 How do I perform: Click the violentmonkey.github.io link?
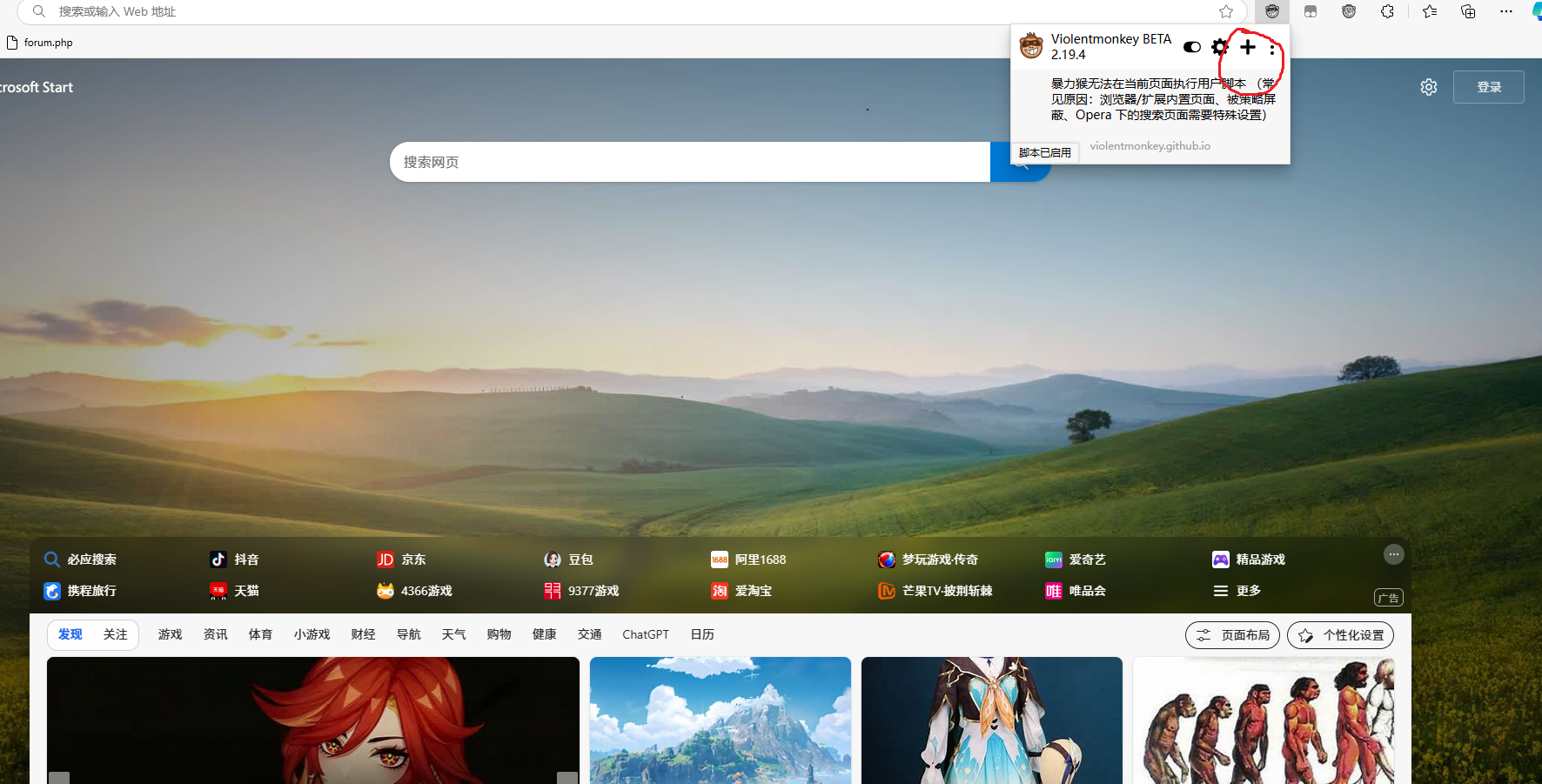pos(1150,146)
